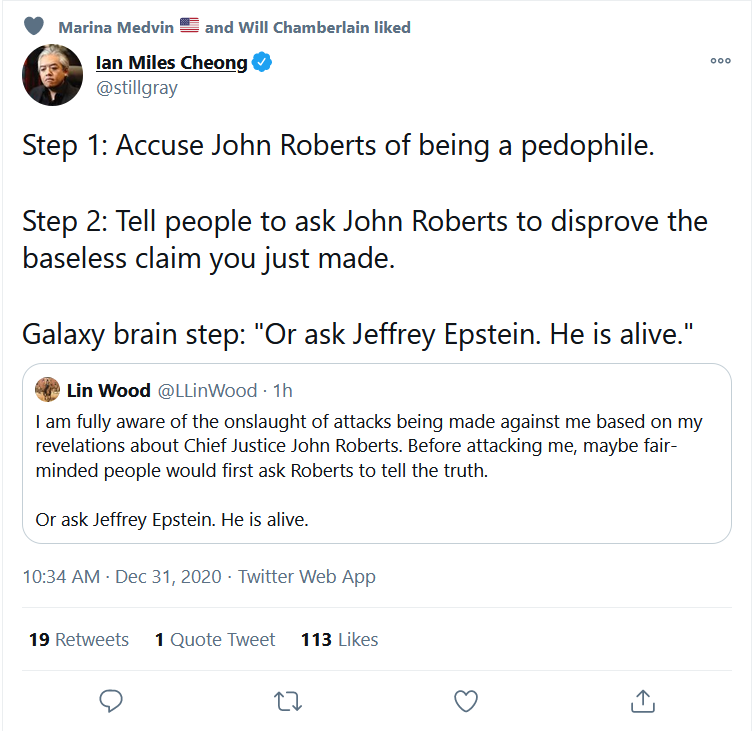The width and height of the screenshot is (752, 731).
Task: Click the small heart liked-by icon
Action: coord(34,27)
